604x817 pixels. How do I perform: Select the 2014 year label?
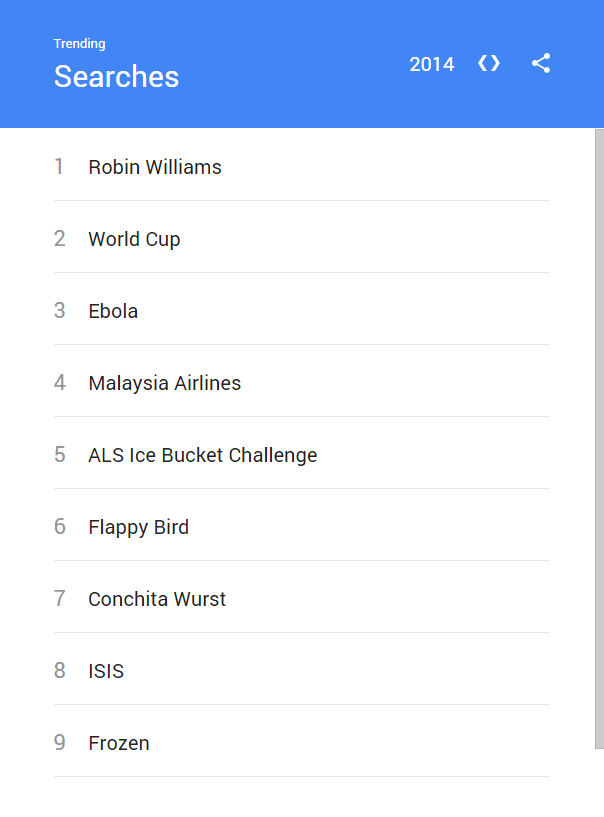tap(432, 64)
